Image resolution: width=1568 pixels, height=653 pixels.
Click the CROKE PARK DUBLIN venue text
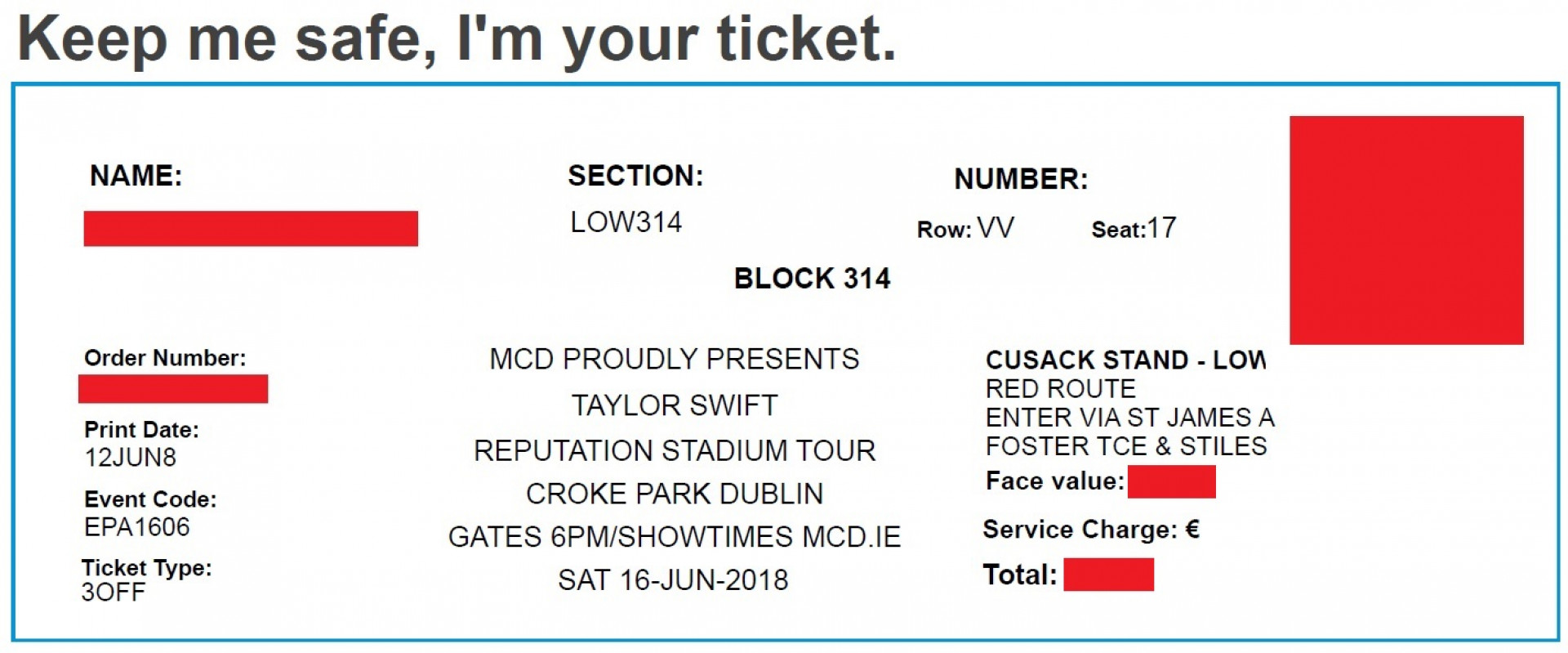(675, 494)
